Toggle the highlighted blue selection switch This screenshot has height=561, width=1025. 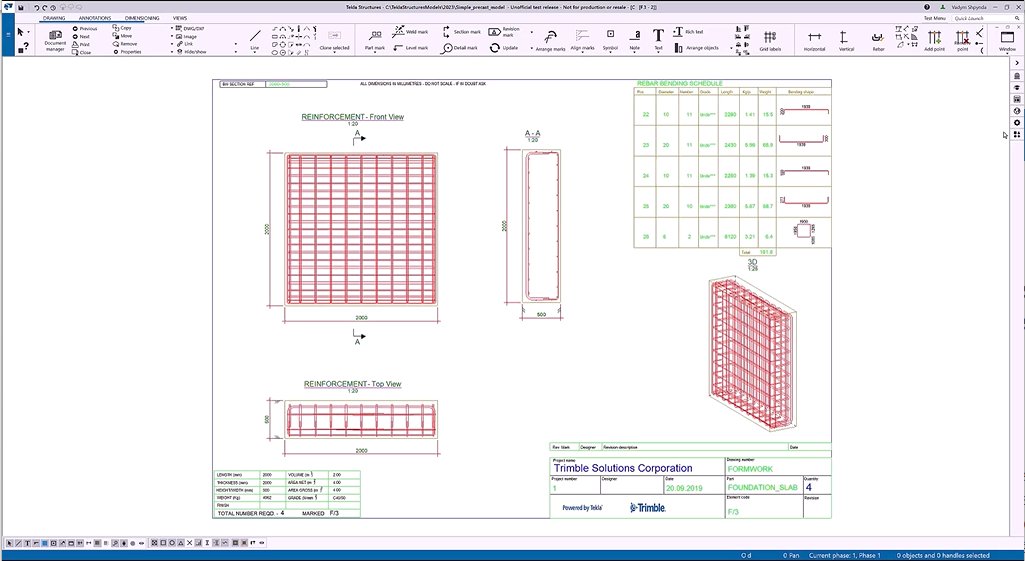44,543
